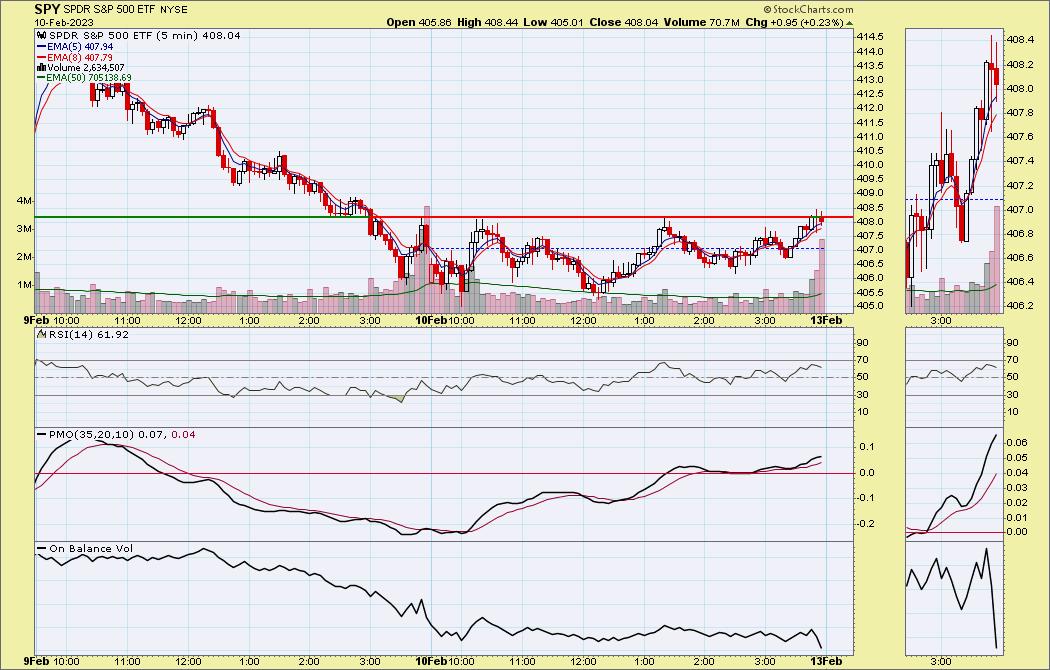Click the Close 408.04 value
Screen dimensions: 1050x670
[x=624, y=22]
